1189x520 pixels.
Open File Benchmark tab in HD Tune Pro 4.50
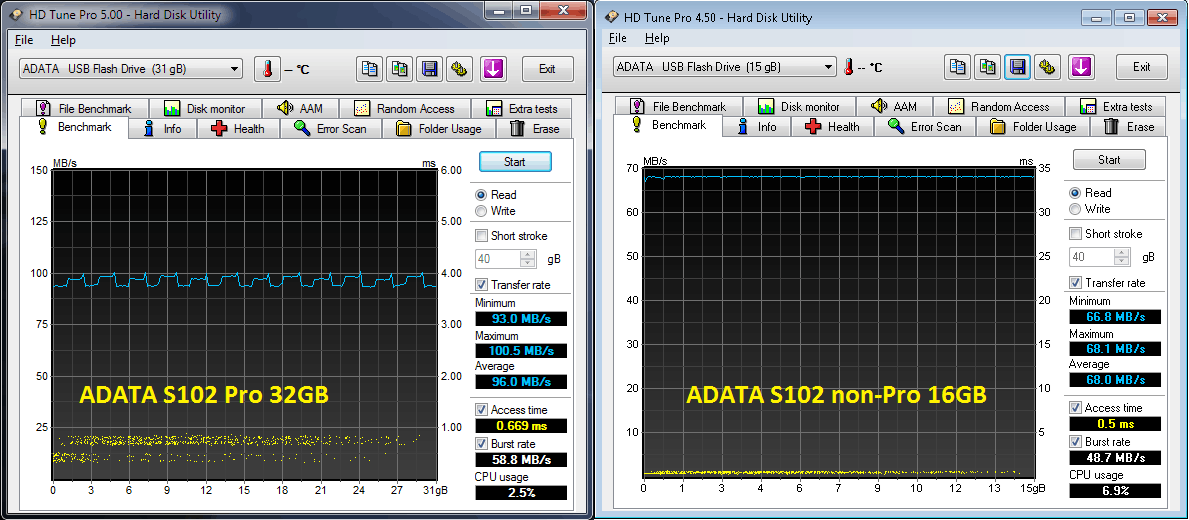click(x=679, y=107)
